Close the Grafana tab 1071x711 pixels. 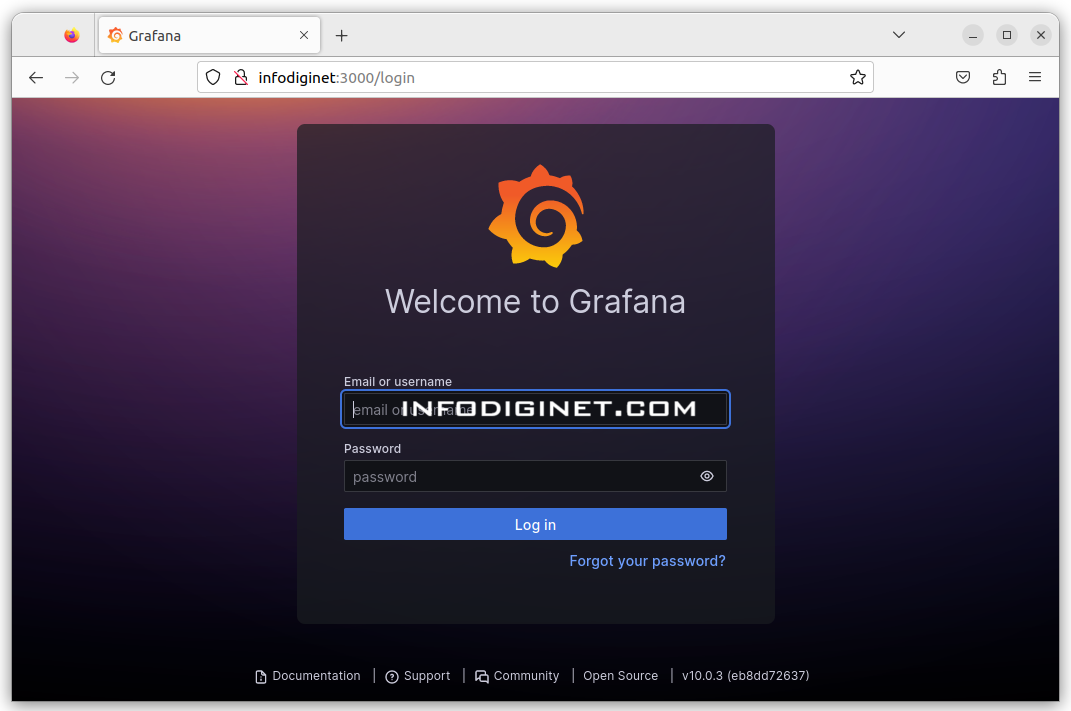304,36
